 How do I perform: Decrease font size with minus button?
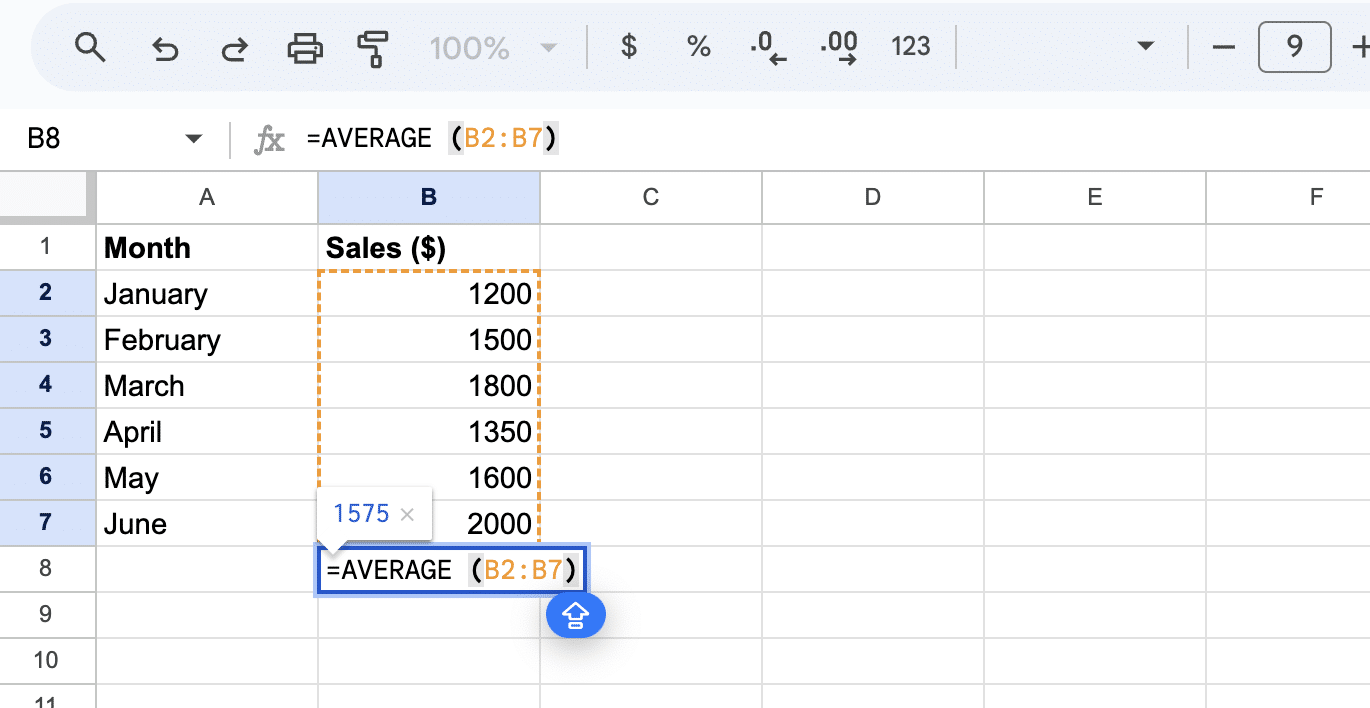(1223, 47)
